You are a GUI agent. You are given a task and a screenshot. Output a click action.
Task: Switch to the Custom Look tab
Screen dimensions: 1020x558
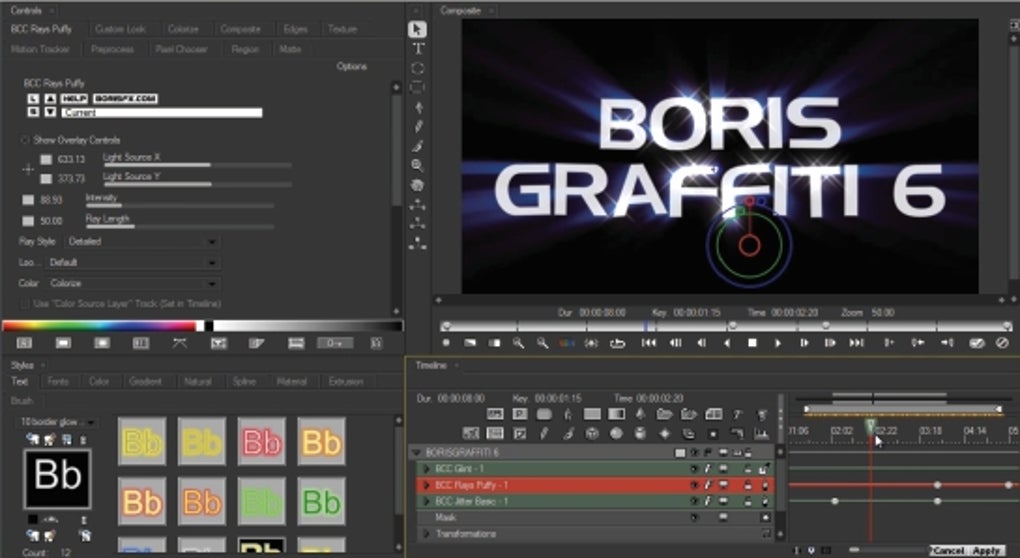pyautogui.click(x=119, y=29)
